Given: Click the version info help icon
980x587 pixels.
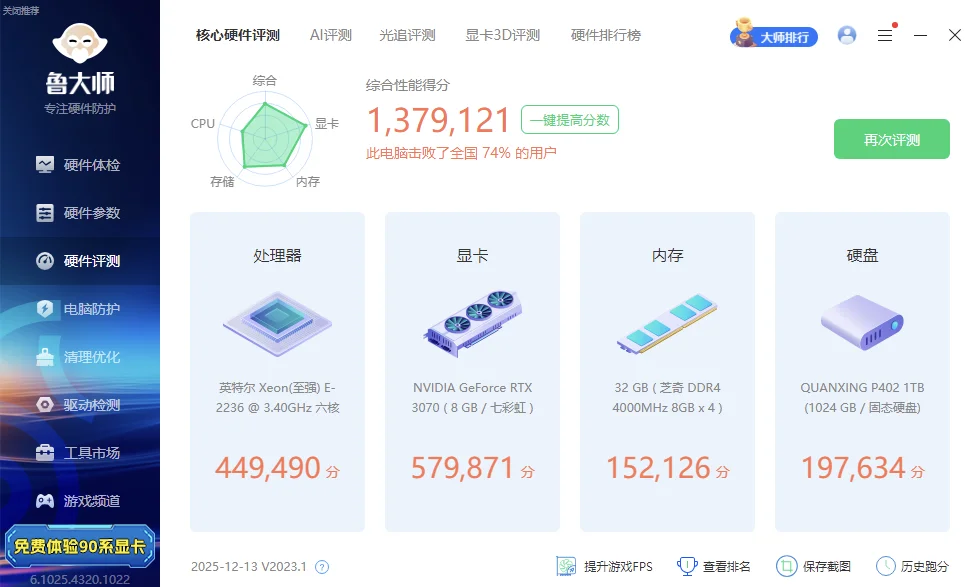Looking at the screenshot, I should [322, 567].
